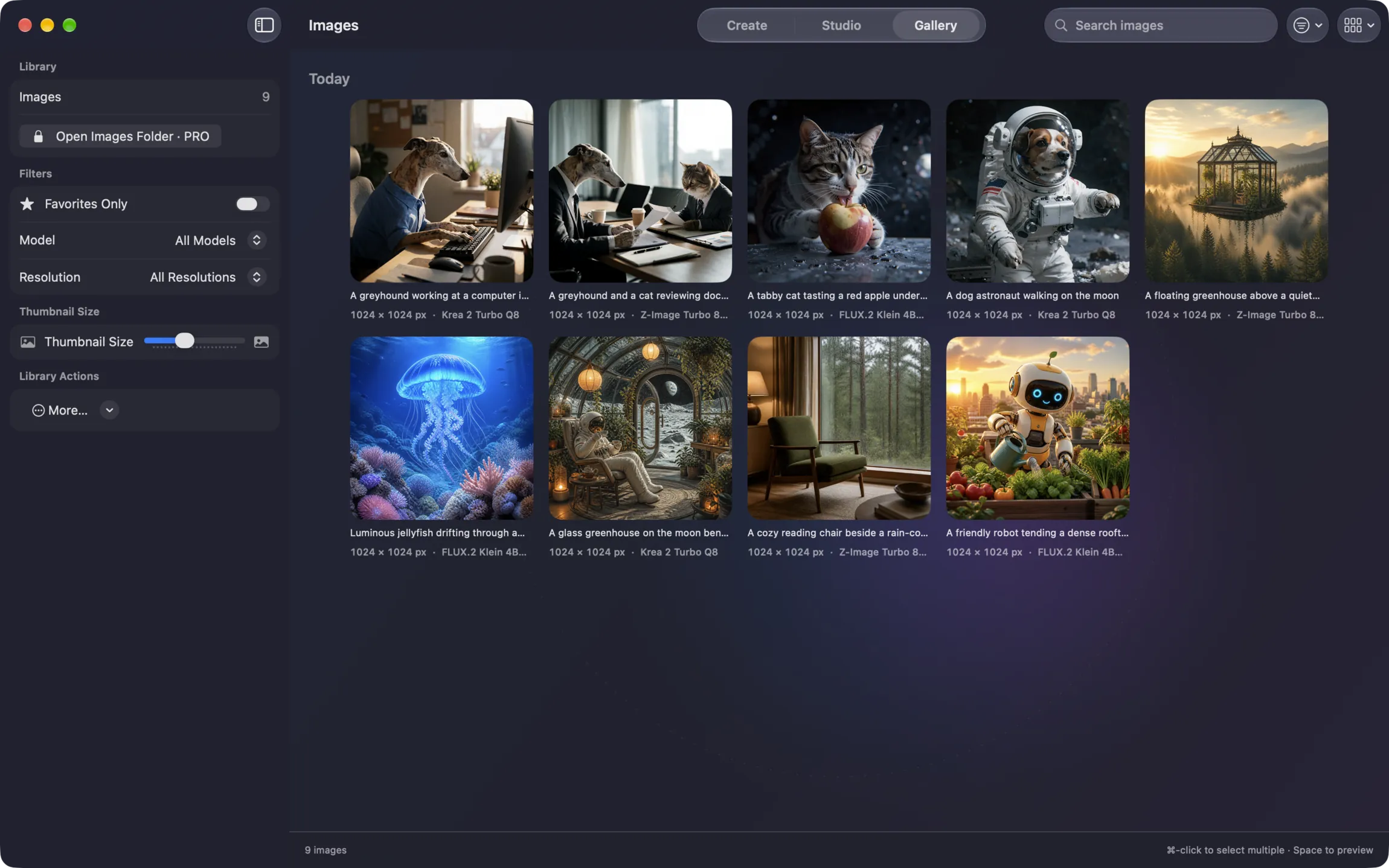
Task: Open the Model All Models dropdown
Action: point(220,240)
